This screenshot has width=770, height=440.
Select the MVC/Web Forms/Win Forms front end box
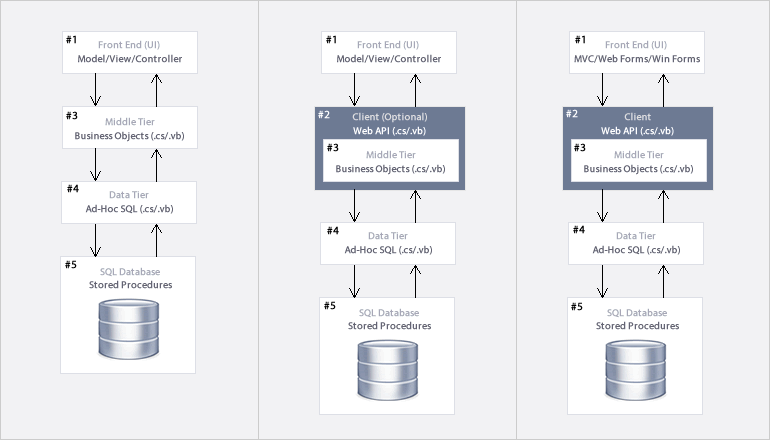click(x=637, y=52)
